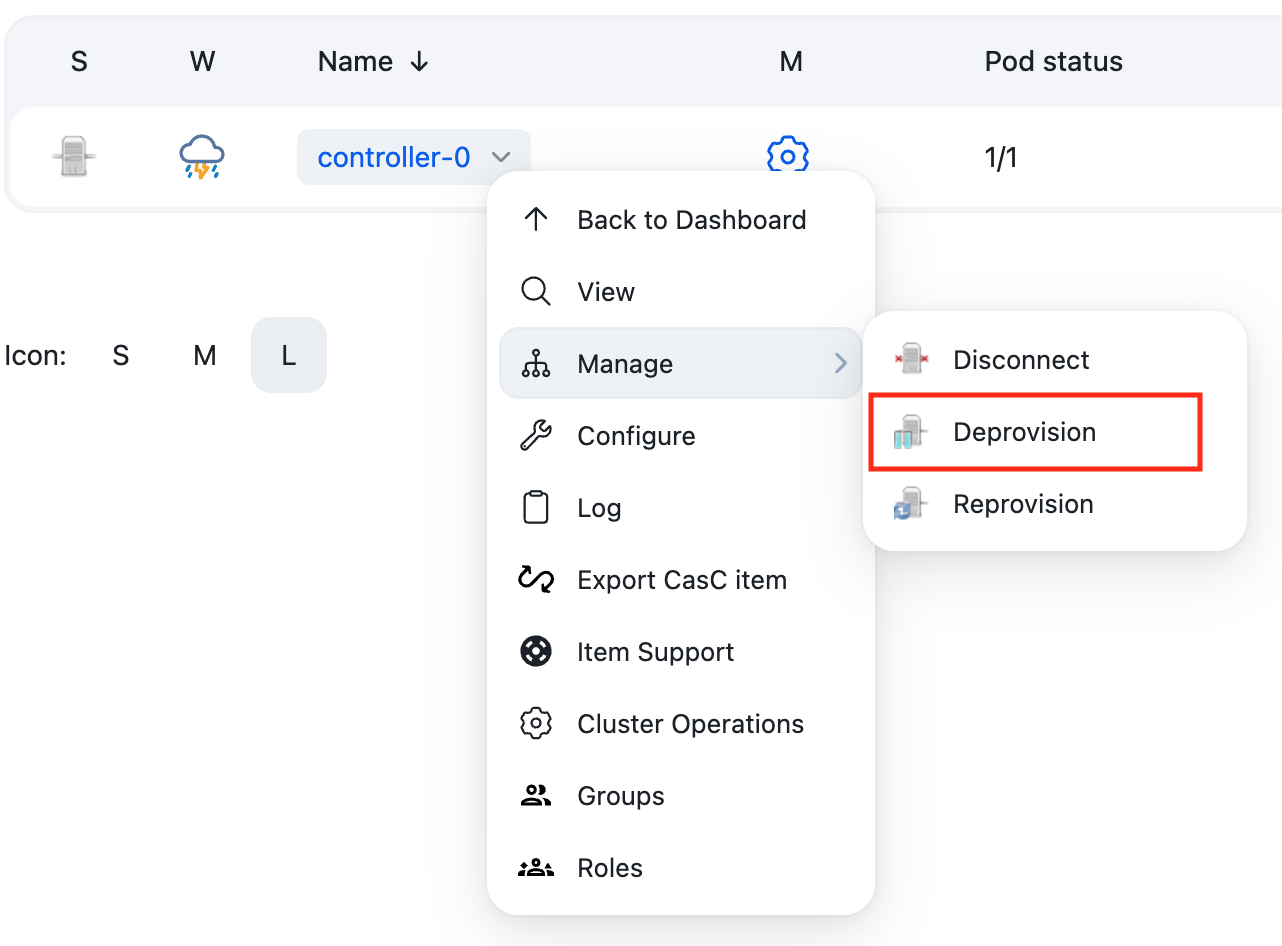Click the Export CasC item loop icon
1282x946 pixels.
coord(536,580)
